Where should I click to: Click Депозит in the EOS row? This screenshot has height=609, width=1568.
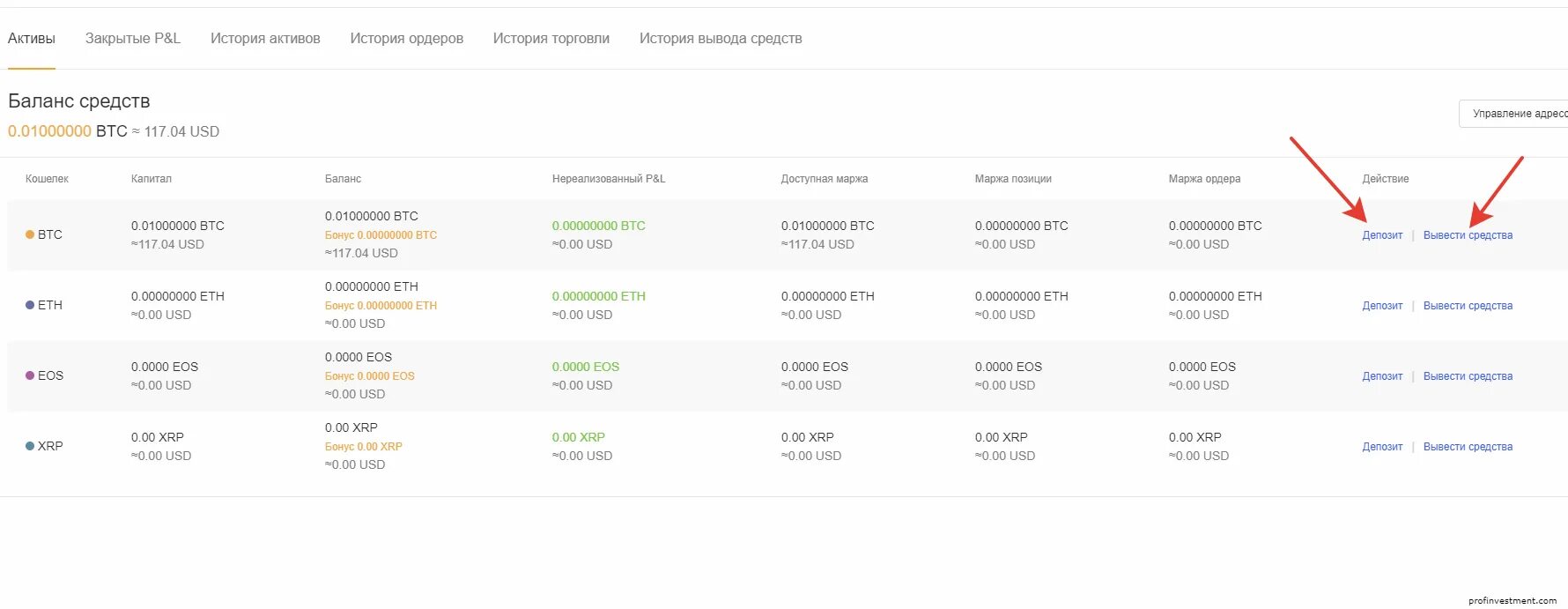[1382, 376]
